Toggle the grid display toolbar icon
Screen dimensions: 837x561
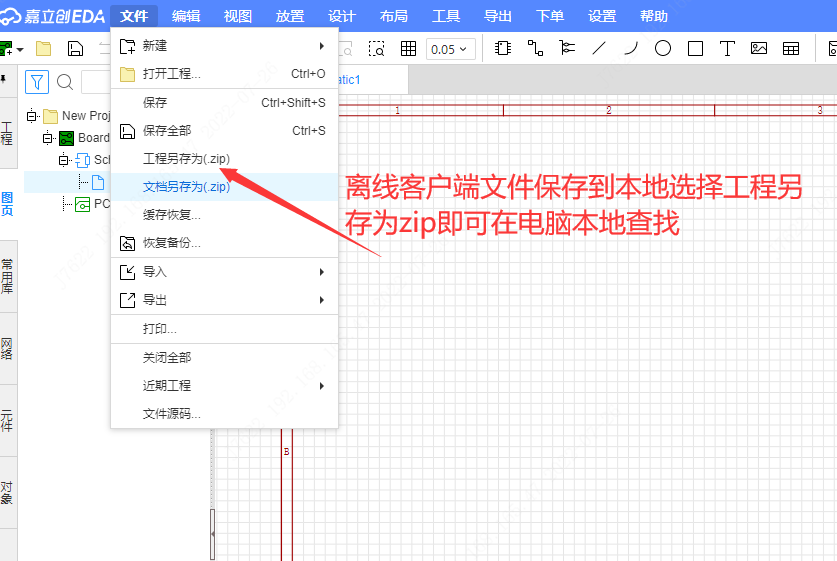pos(408,49)
